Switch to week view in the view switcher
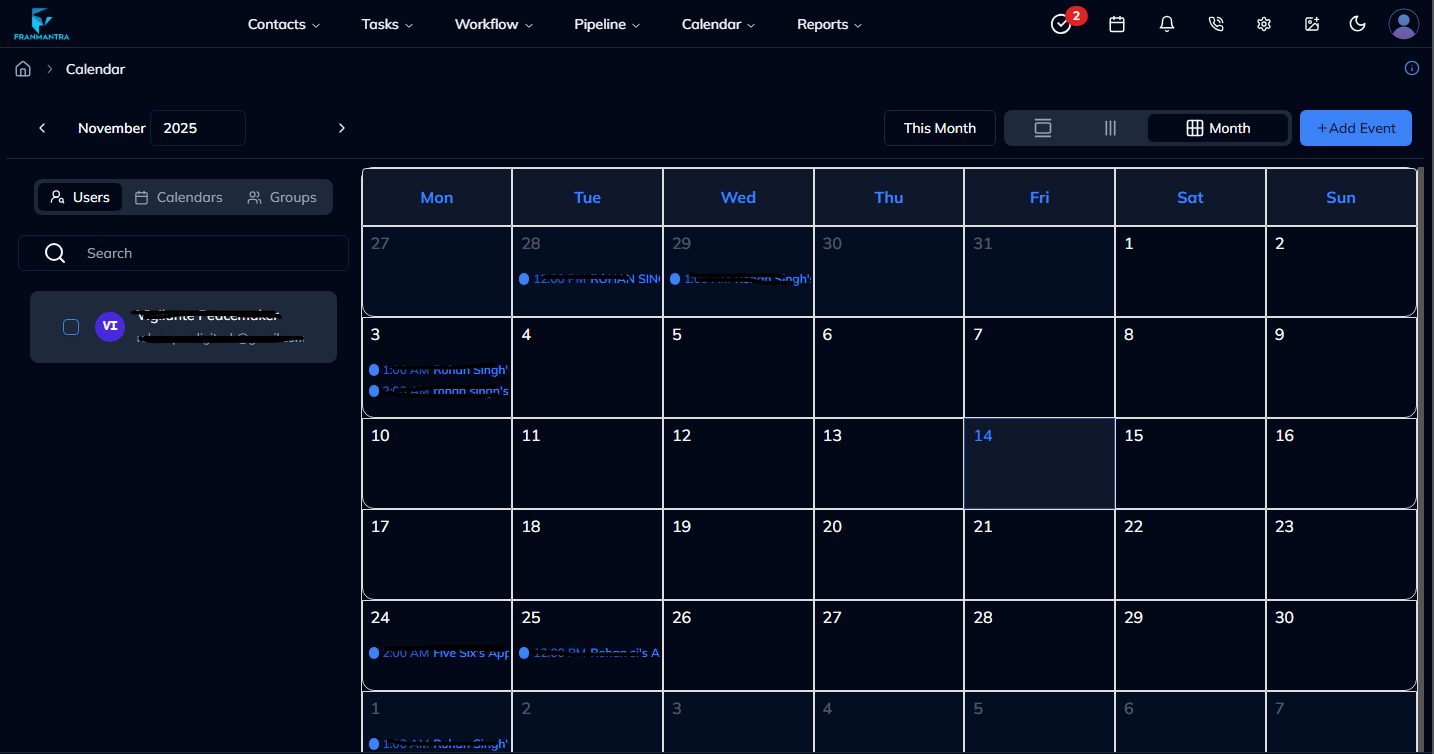 pyautogui.click(x=1109, y=128)
